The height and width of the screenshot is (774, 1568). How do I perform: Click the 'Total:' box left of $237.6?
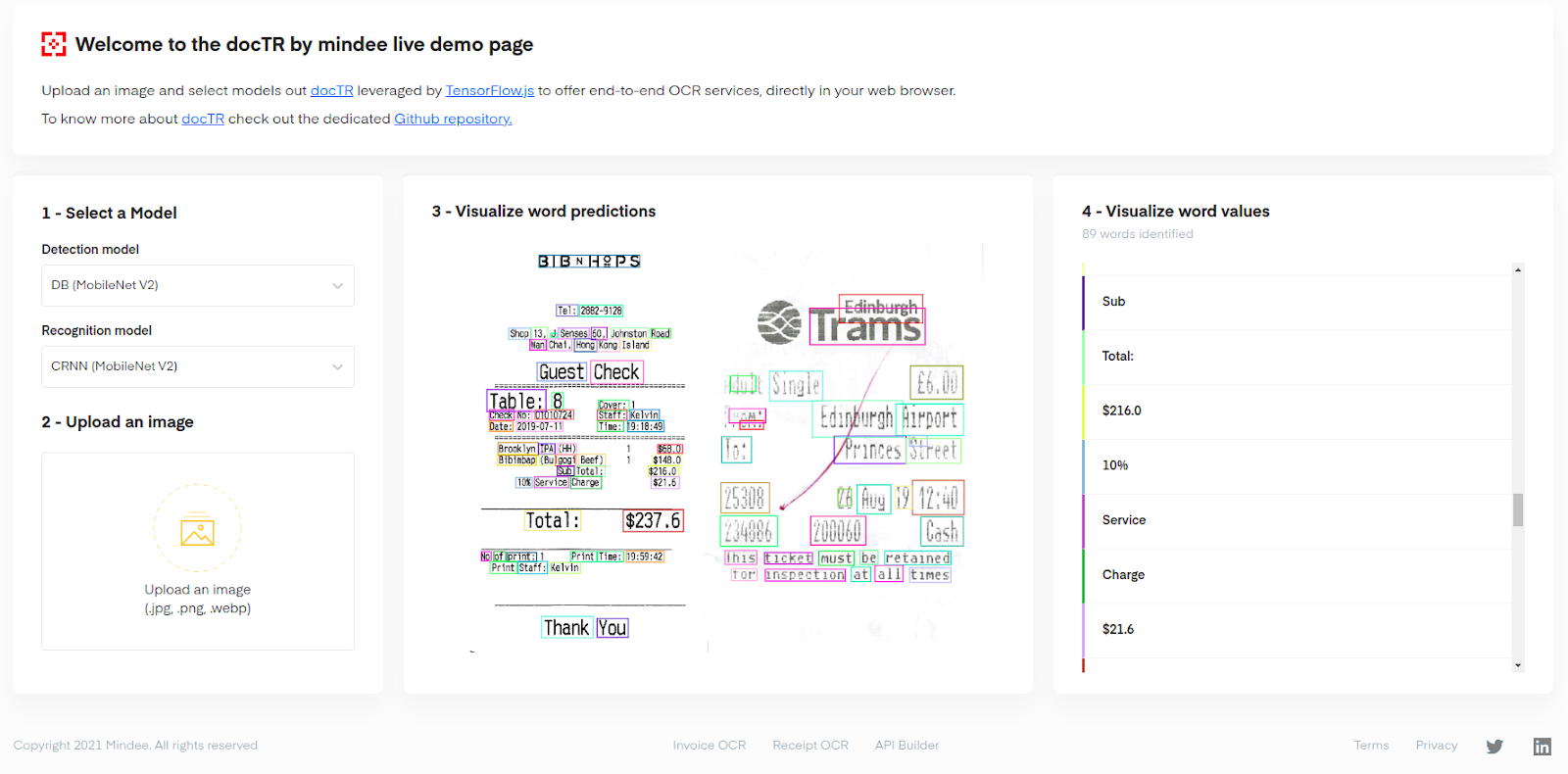coord(552,520)
